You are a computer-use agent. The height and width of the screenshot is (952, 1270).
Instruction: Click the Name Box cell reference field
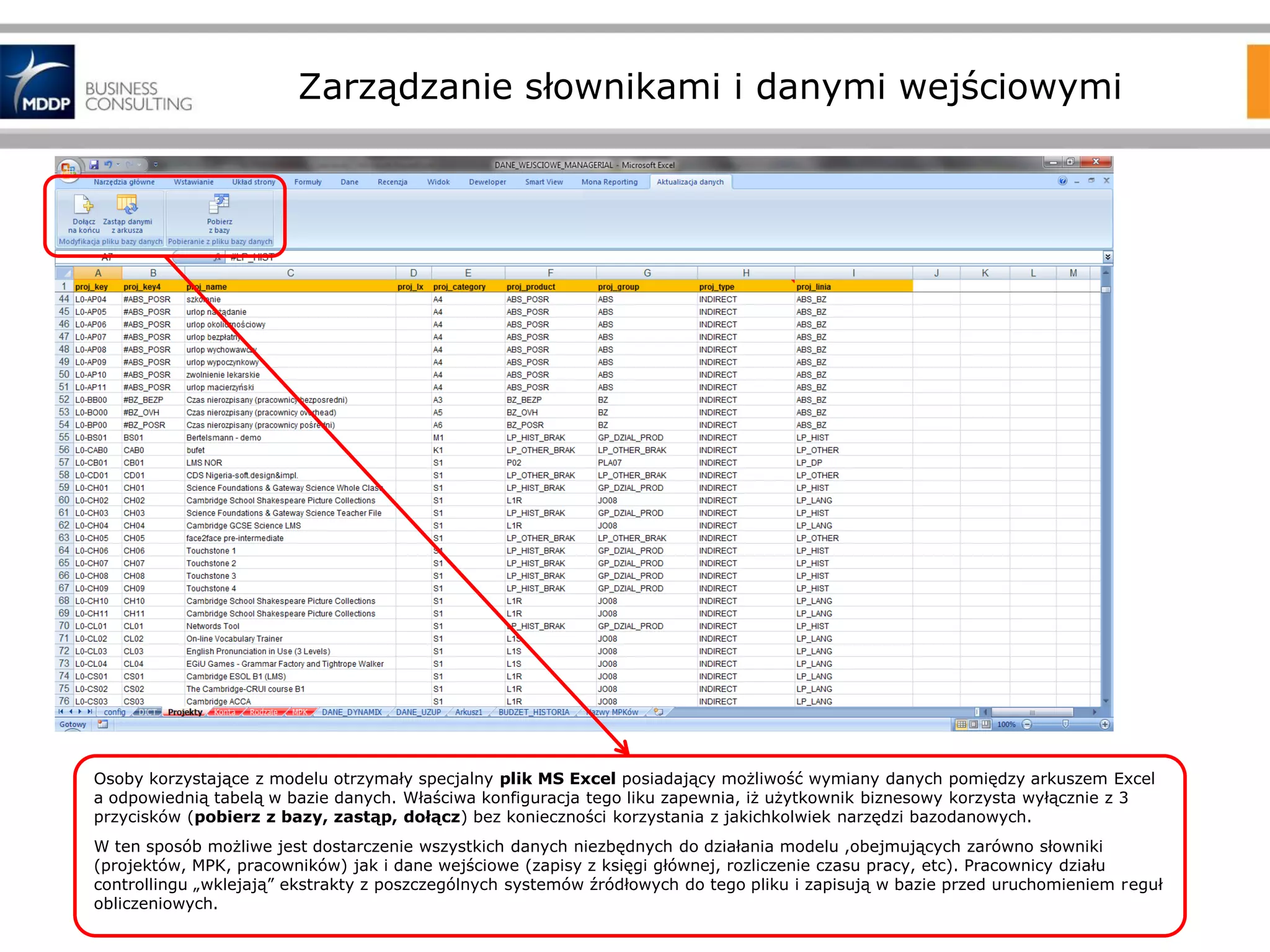click(x=112, y=257)
